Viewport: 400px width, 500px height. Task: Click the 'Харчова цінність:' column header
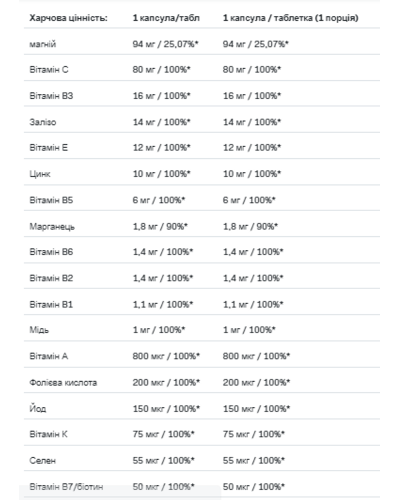68,18
